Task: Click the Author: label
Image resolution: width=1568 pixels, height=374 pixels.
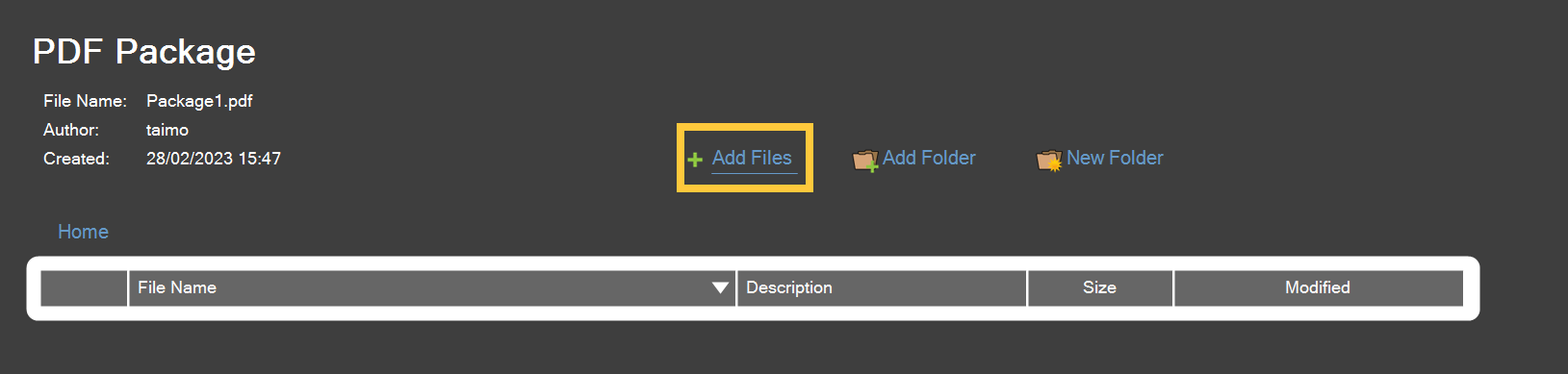Action: point(71,130)
